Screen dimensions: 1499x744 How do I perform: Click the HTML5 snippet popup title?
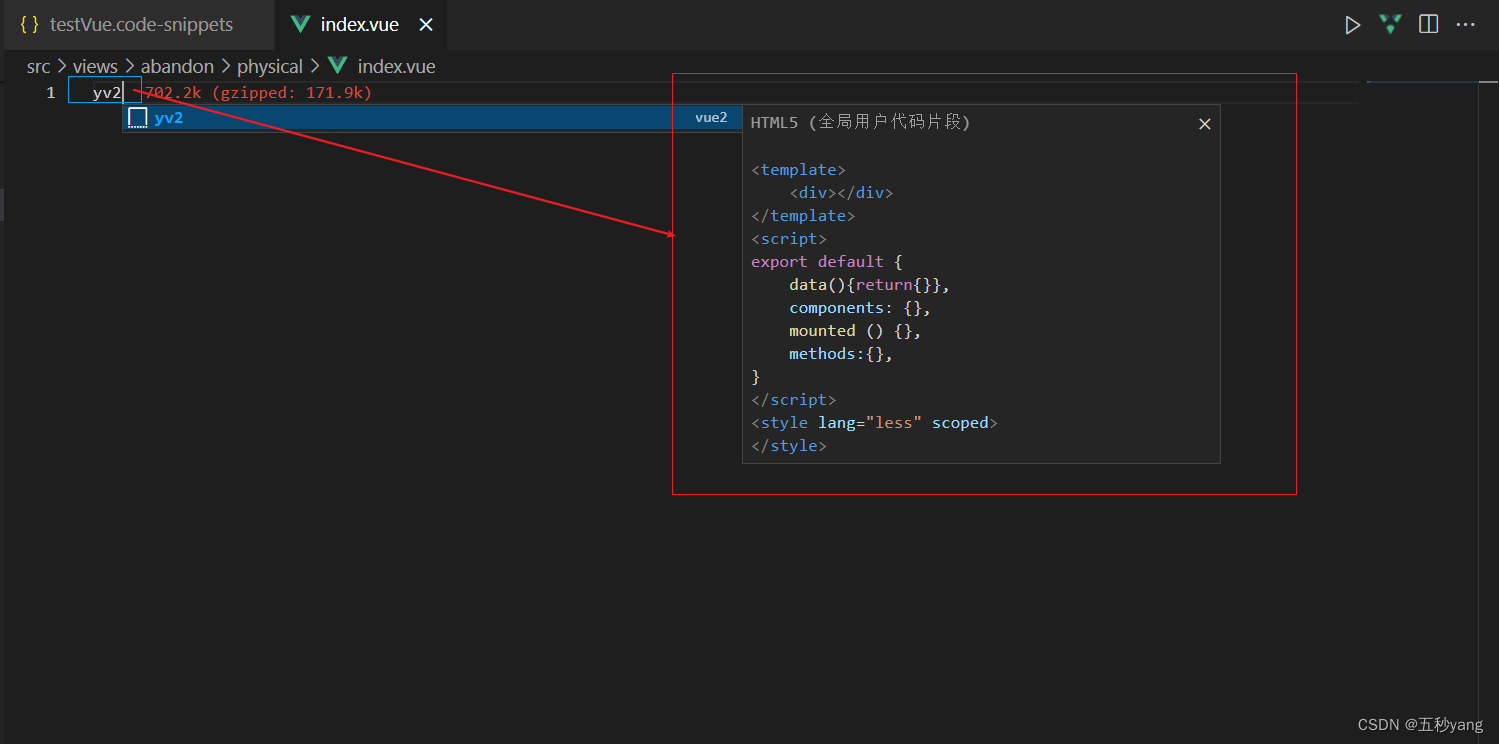pyautogui.click(x=860, y=122)
